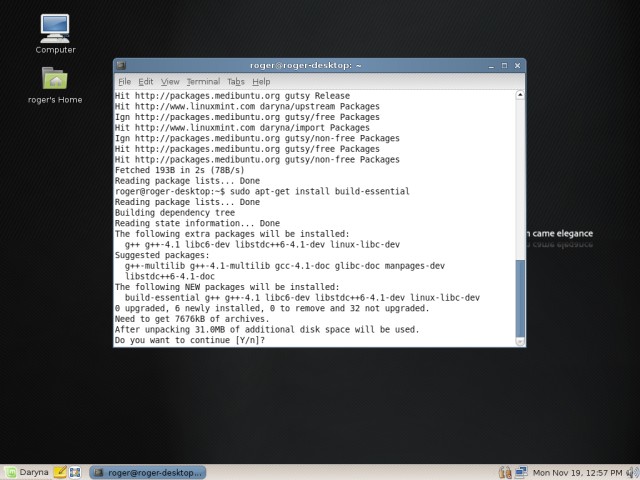Screen dimensions: 640x480
Task: Click the show desktop icon in panel
Action: point(75,472)
